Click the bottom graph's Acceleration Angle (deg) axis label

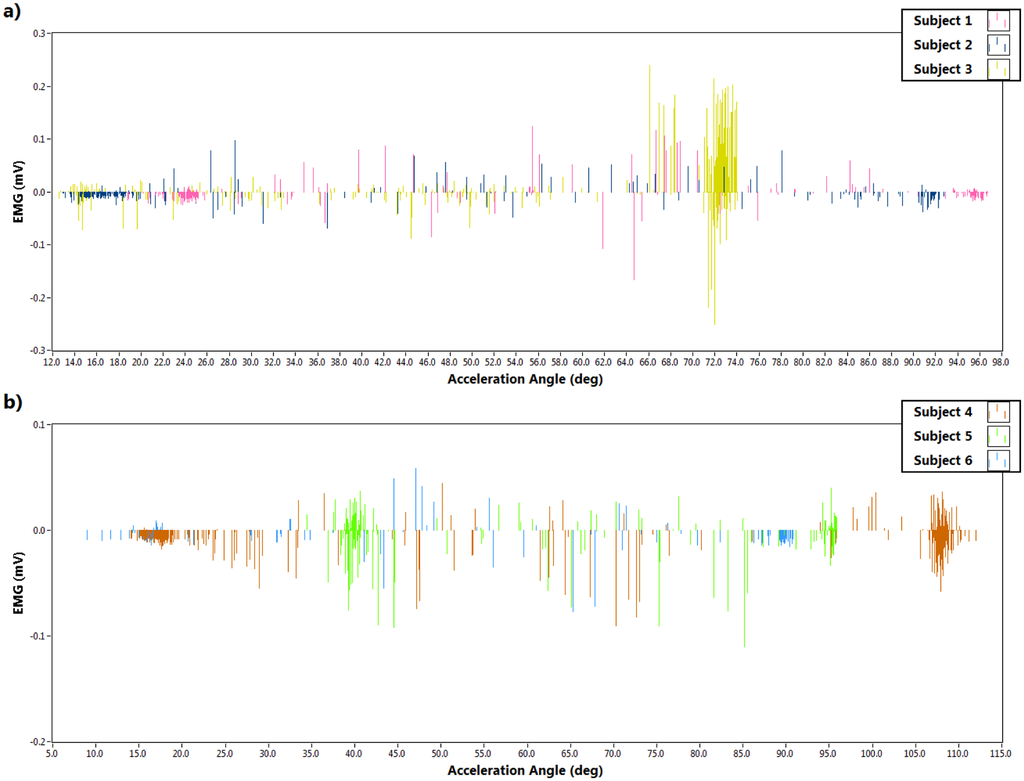pos(525,771)
